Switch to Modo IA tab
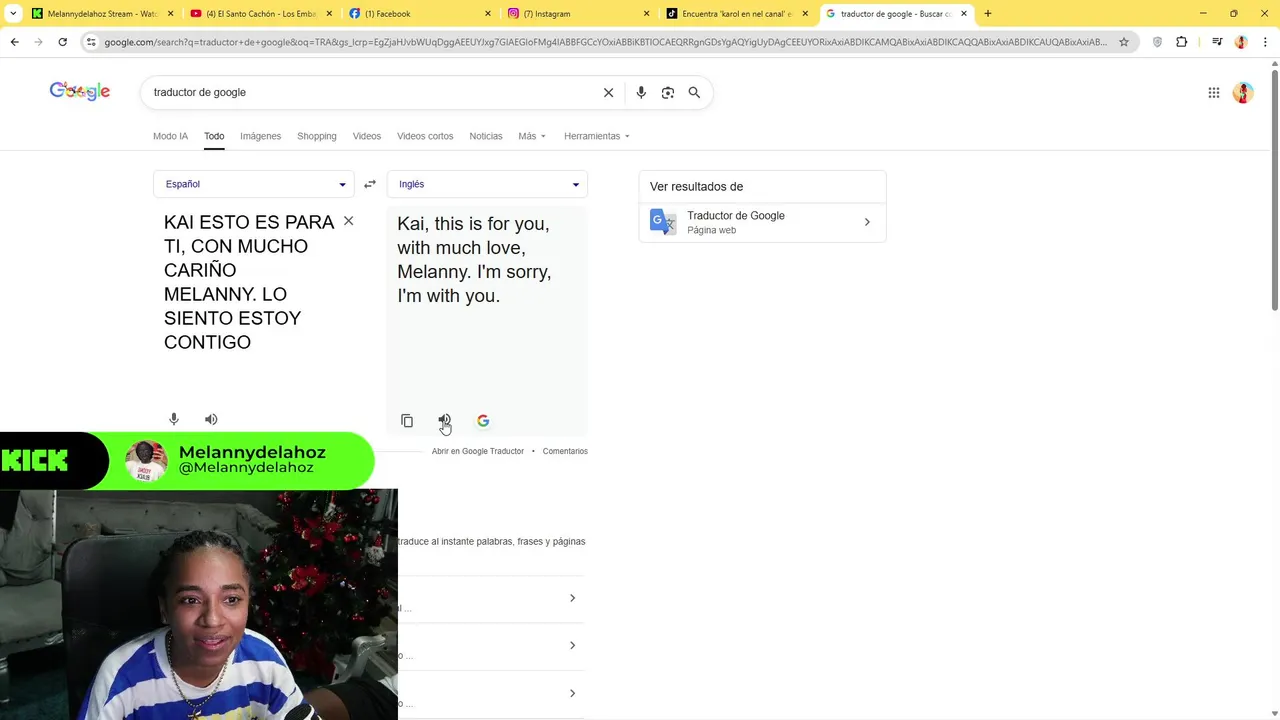1280x720 pixels. [170, 136]
